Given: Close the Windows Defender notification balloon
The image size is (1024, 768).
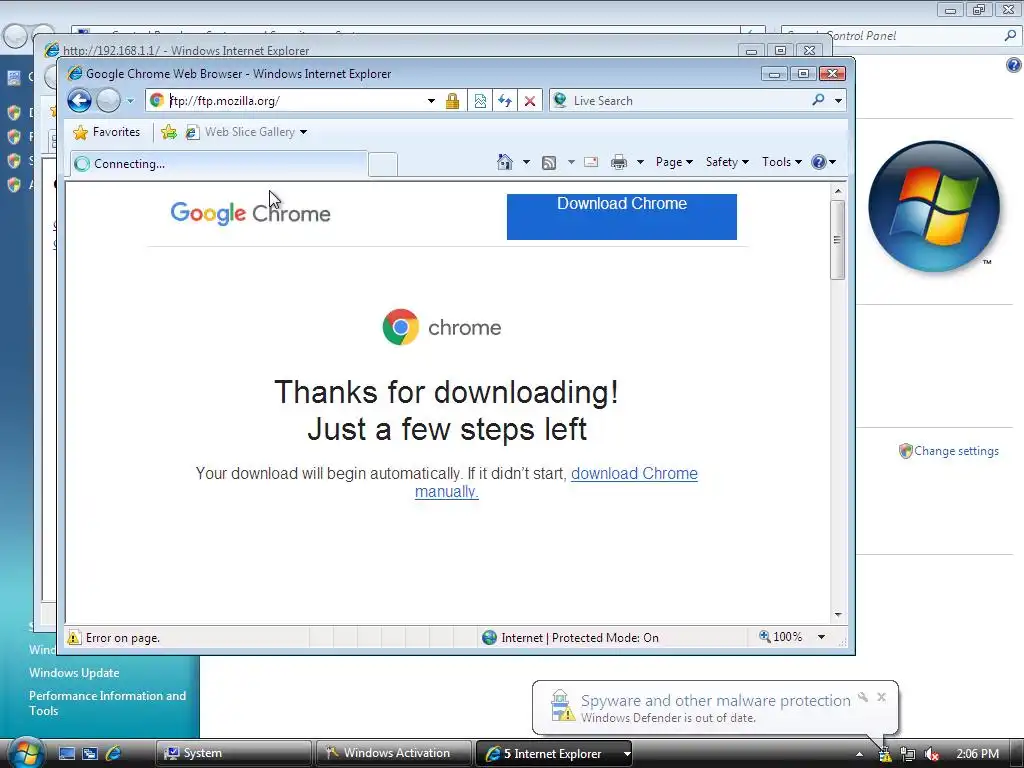Looking at the screenshot, I should click(882, 697).
